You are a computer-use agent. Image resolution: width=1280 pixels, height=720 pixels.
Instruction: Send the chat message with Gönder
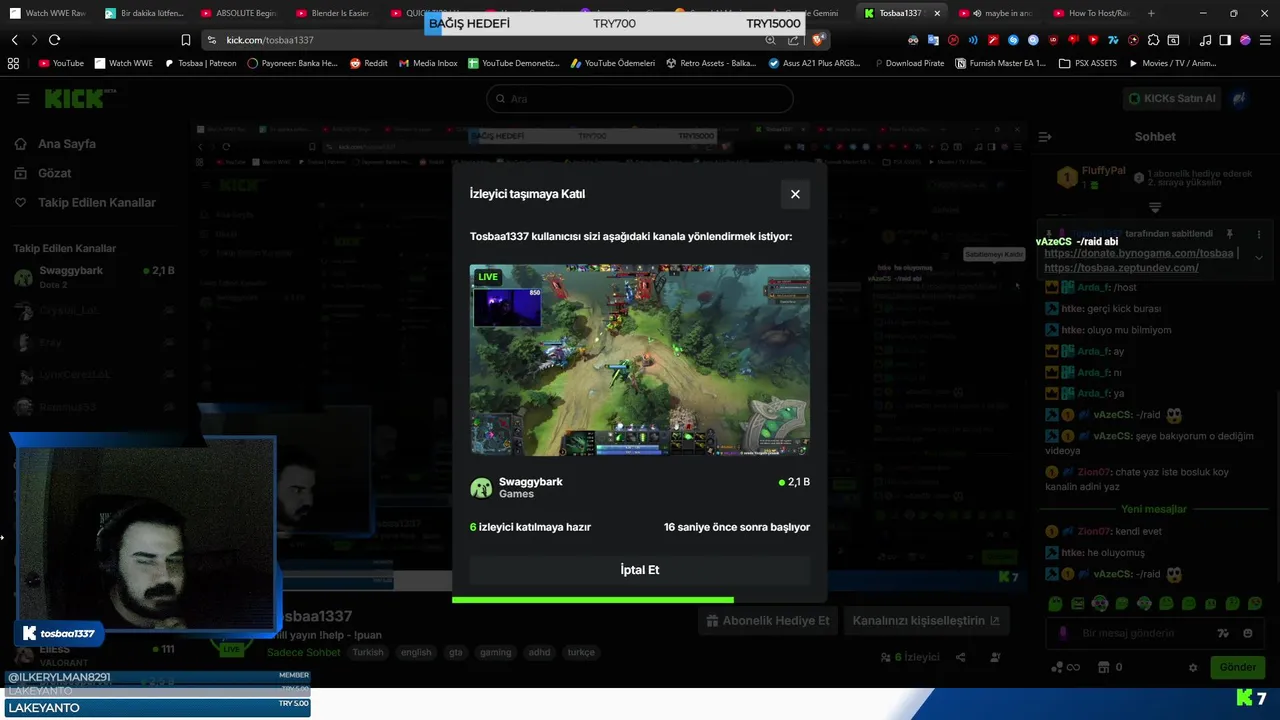pos(1237,667)
